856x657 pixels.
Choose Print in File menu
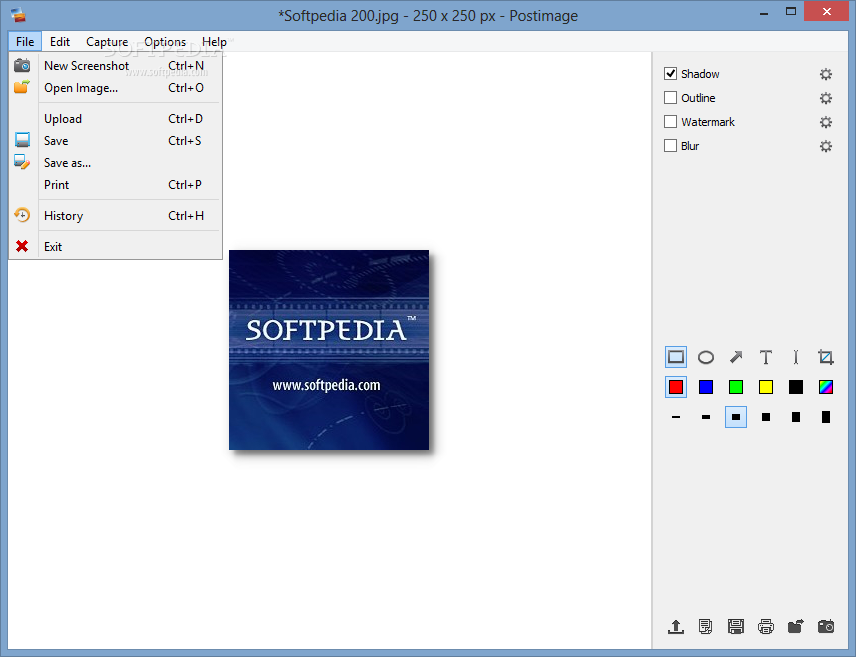point(116,185)
